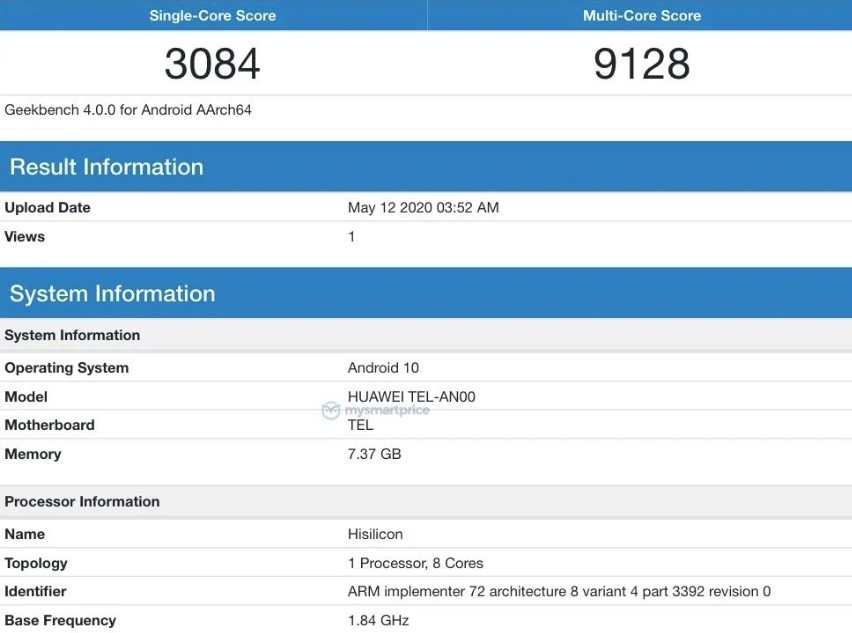852x633 pixels.
Task: Click the gray System Information subheading row
Action: [426, 335]
